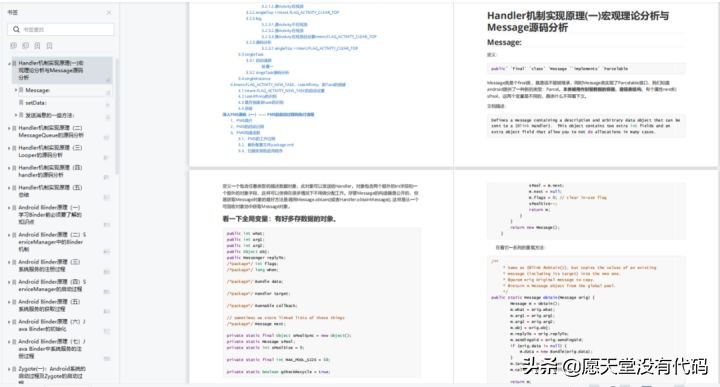The image size is (720, 387).
Task: Click bookmark icon beside Message: entry
Action: tap(21, 90)
